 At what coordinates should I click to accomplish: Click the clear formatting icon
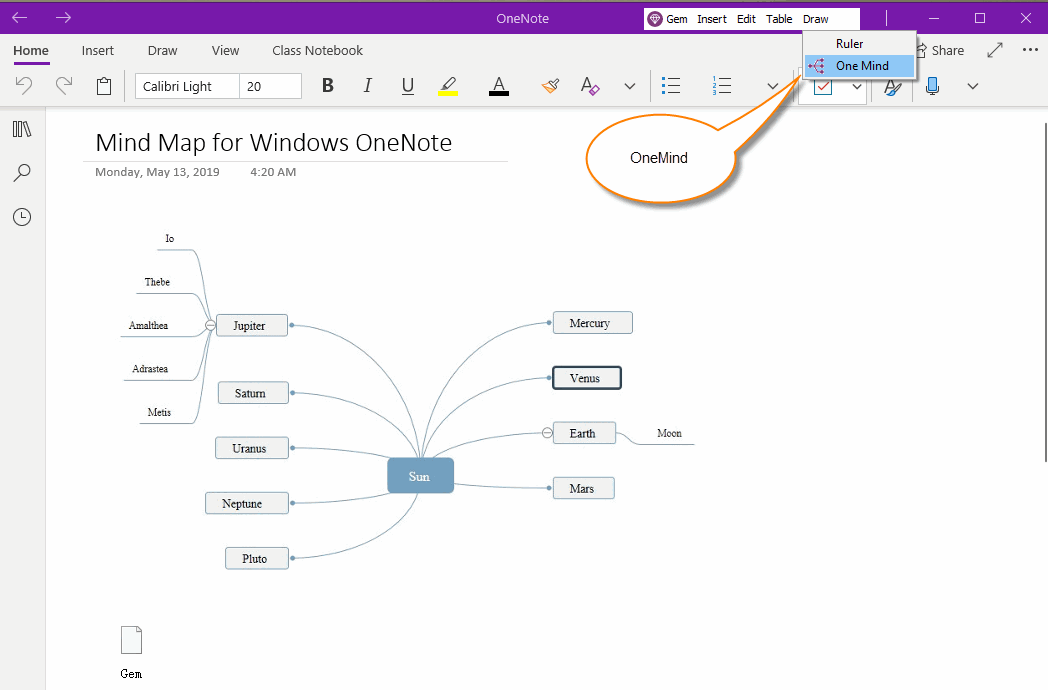click(x=590, y=86)
